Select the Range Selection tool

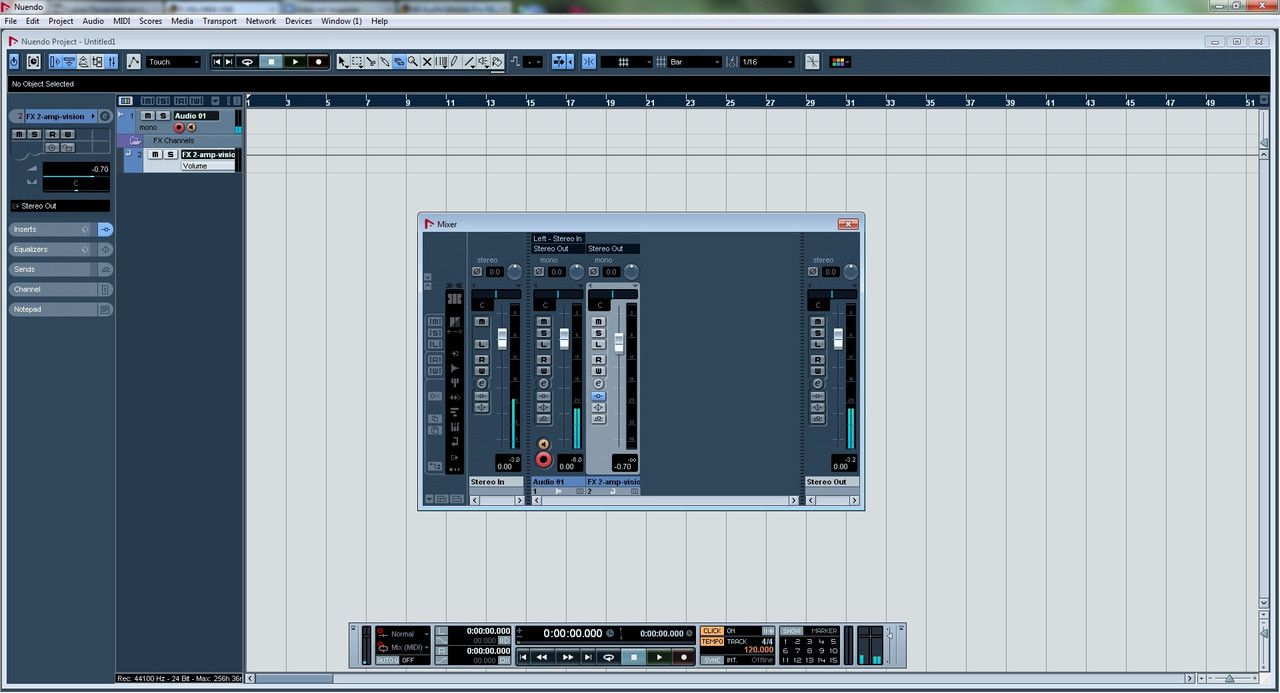tap(357, 62)
